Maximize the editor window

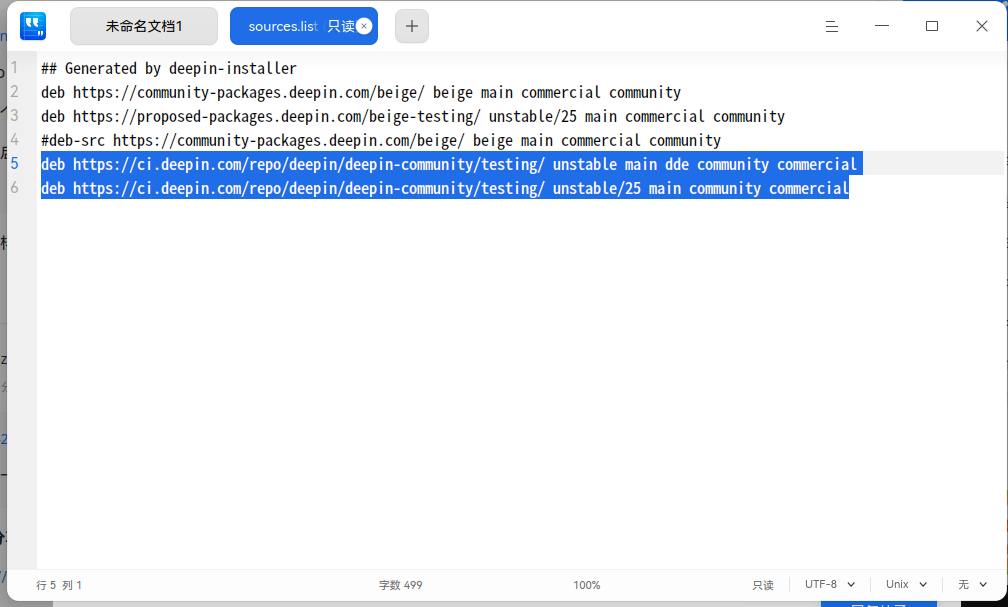click(932, 26)
